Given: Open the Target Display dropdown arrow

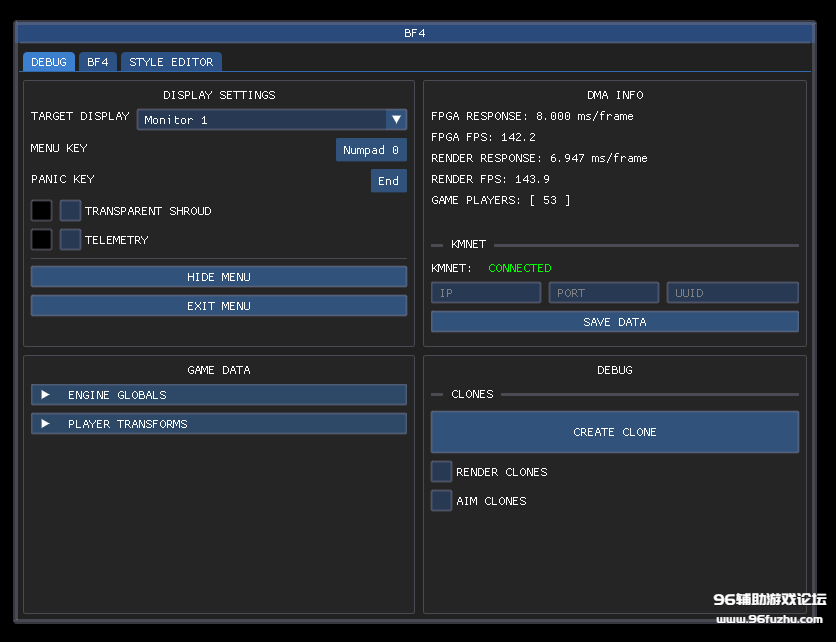Looking at the screenshot, I should pos(397,120).
